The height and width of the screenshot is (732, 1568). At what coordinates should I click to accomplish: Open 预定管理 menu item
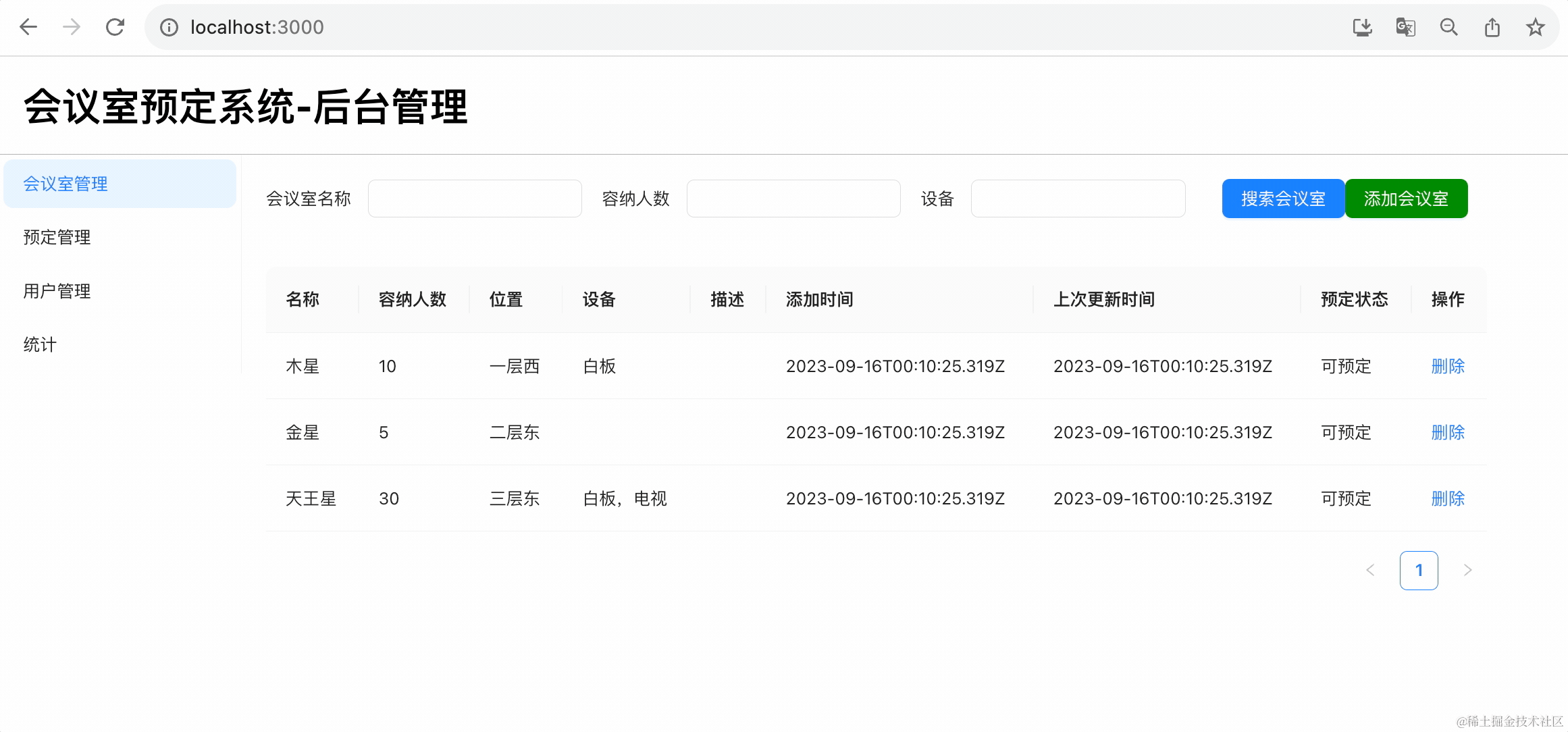[57, 237]
